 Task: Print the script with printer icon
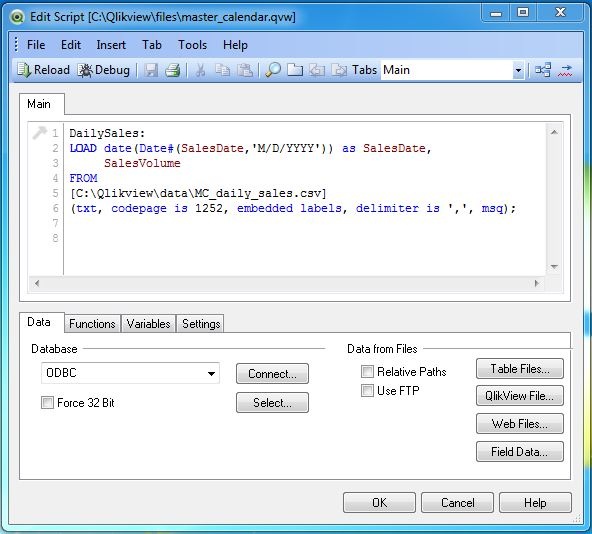(x=173, y=70)
